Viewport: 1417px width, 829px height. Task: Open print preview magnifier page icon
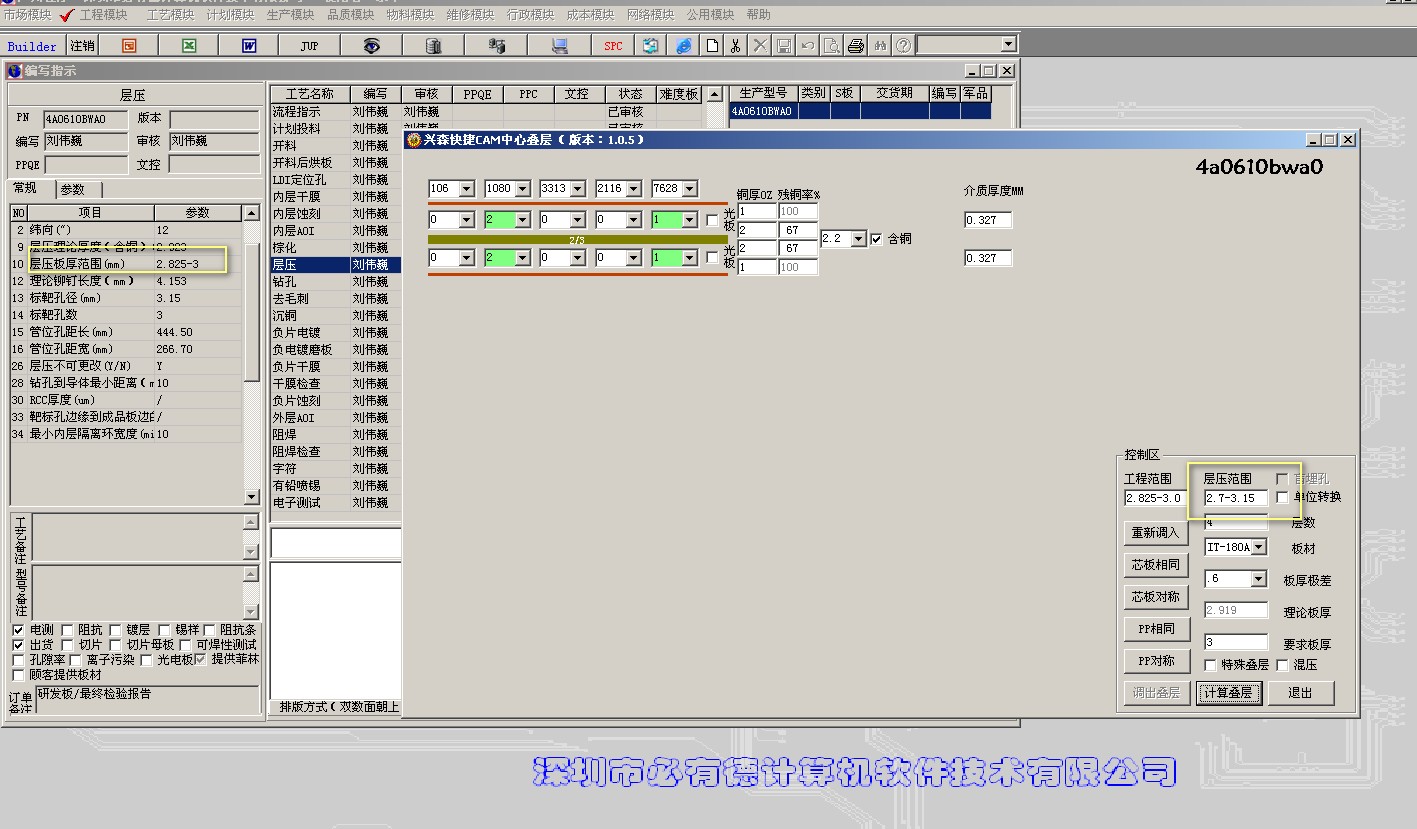(x=832, y=46)
